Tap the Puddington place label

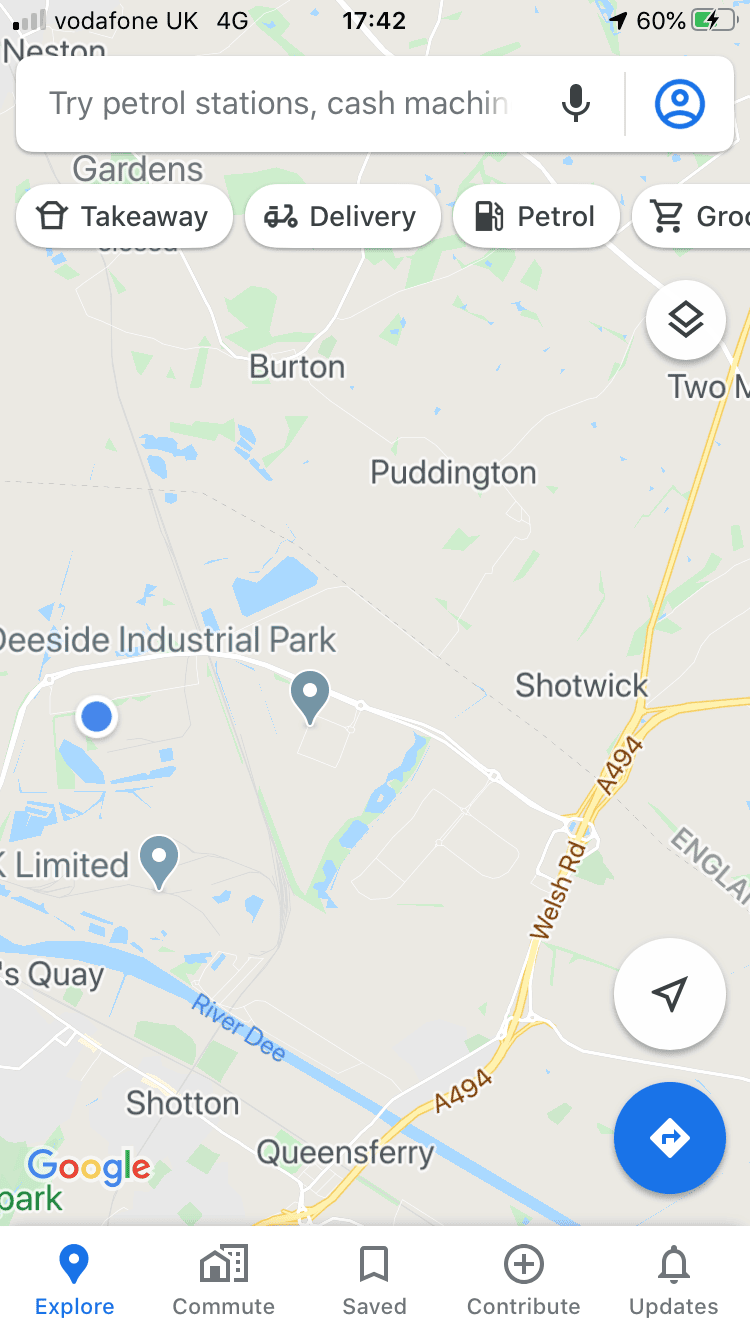[453, 472]
